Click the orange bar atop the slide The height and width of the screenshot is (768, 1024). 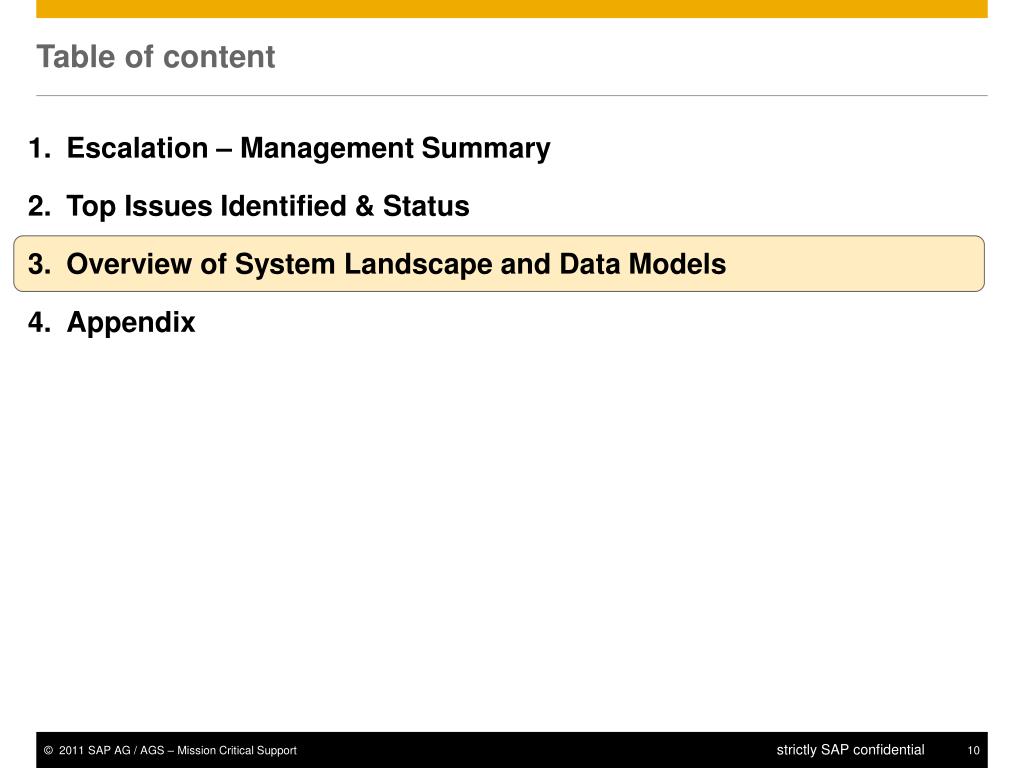[511, 8]
